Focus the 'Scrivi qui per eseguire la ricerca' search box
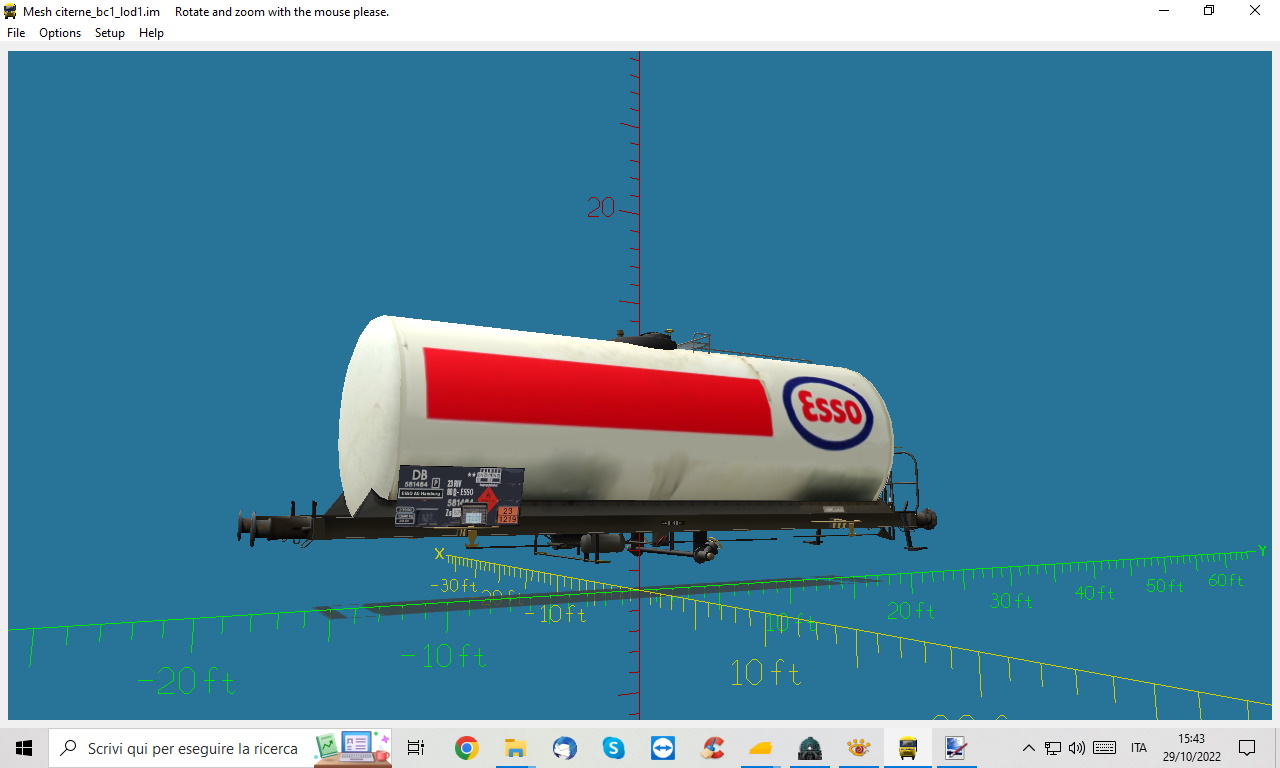The height and width of the screenshot is (768, 1280). (220, 748)
